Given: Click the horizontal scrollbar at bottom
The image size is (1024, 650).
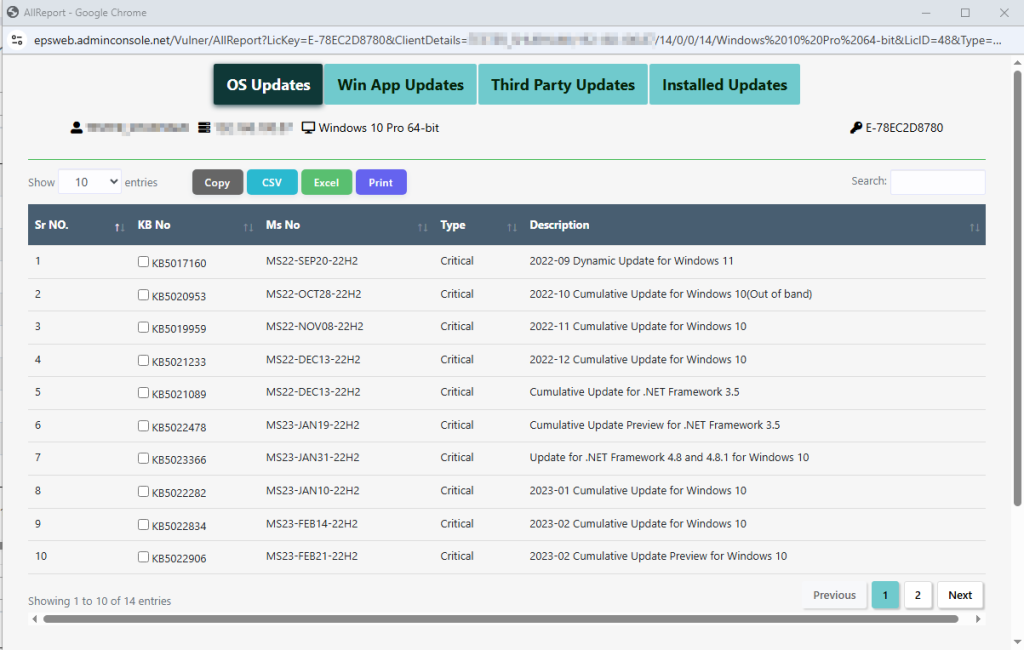Looking at the screenshot, I should coord(500,619).
